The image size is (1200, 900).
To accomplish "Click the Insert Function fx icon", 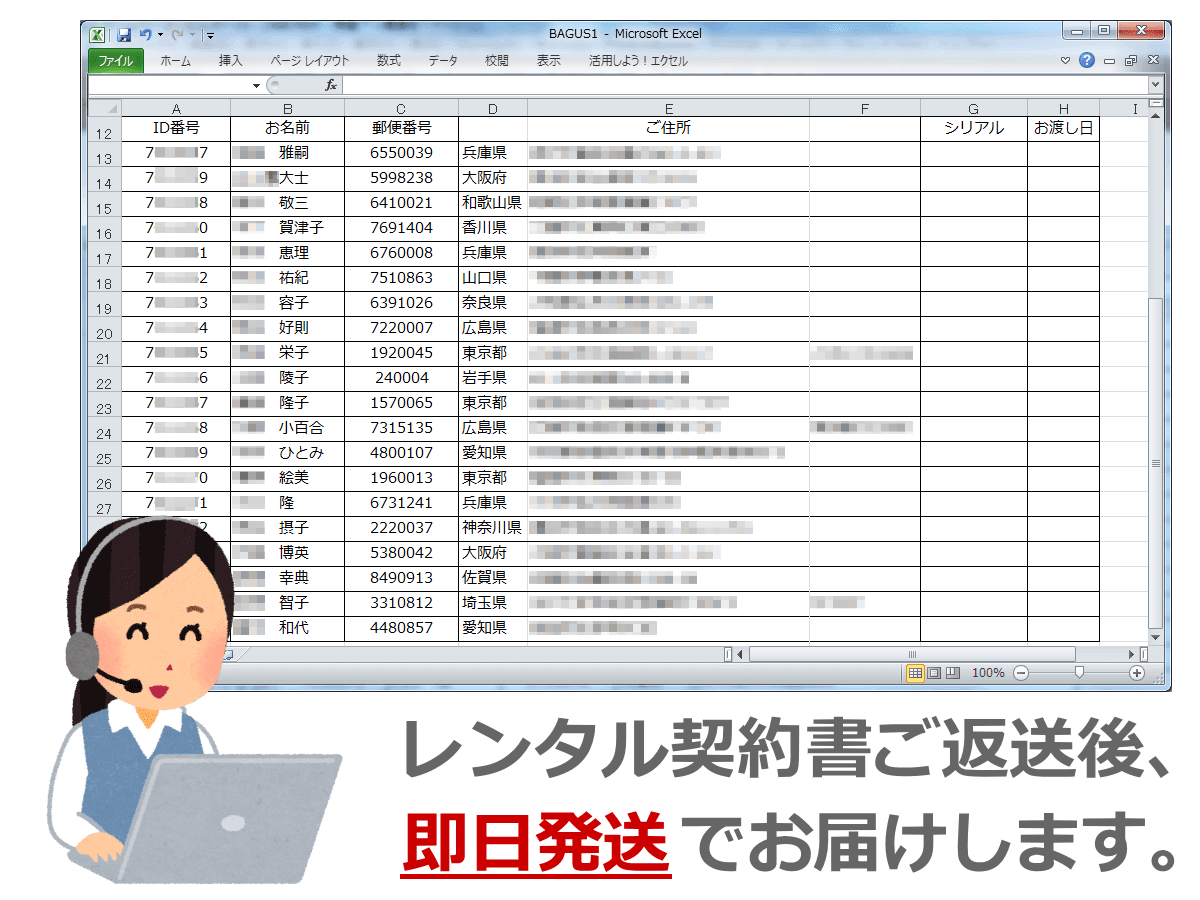I will (331, 86).
